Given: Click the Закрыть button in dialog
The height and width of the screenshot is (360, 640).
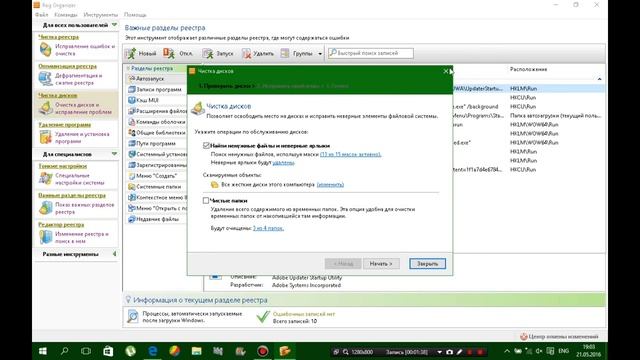Looking at the screenshot, I should tap(427, 264).
